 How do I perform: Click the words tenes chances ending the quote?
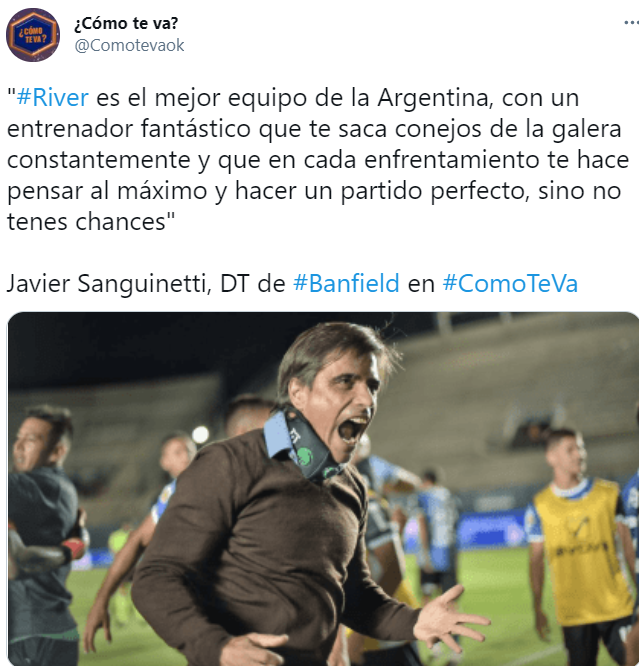click(x=91, y=221)
